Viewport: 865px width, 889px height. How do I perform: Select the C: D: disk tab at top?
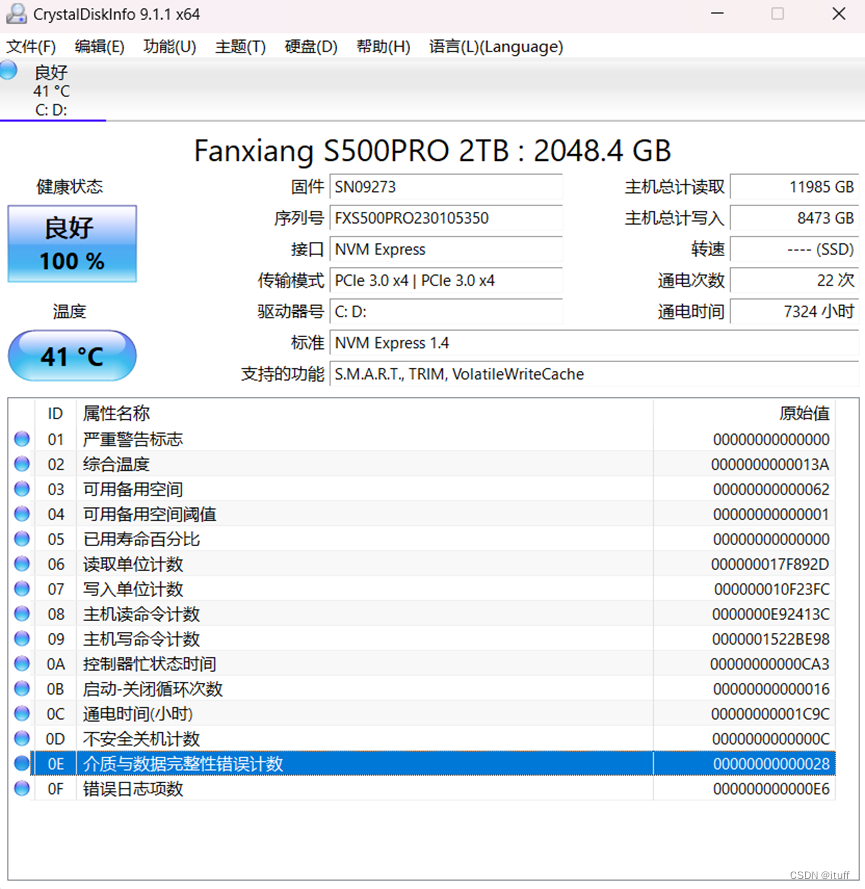53,91
